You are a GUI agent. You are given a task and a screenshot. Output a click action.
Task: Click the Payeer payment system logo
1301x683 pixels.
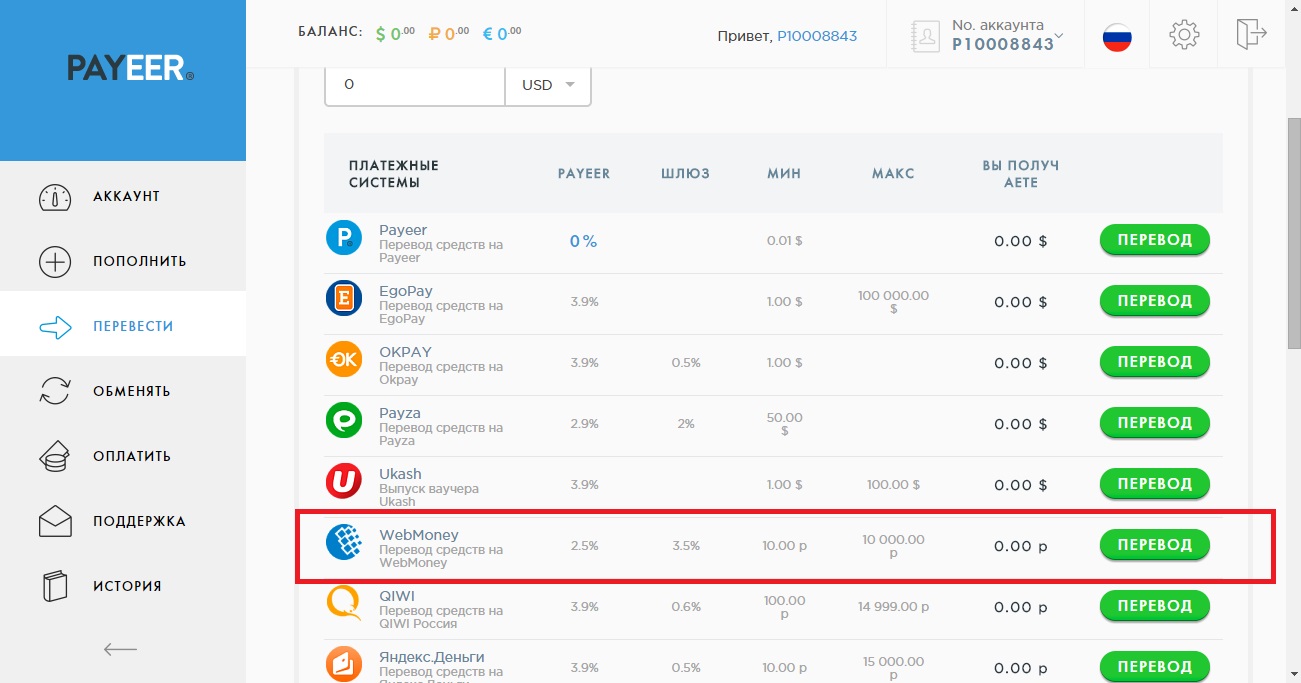click(x=344, y=238)
